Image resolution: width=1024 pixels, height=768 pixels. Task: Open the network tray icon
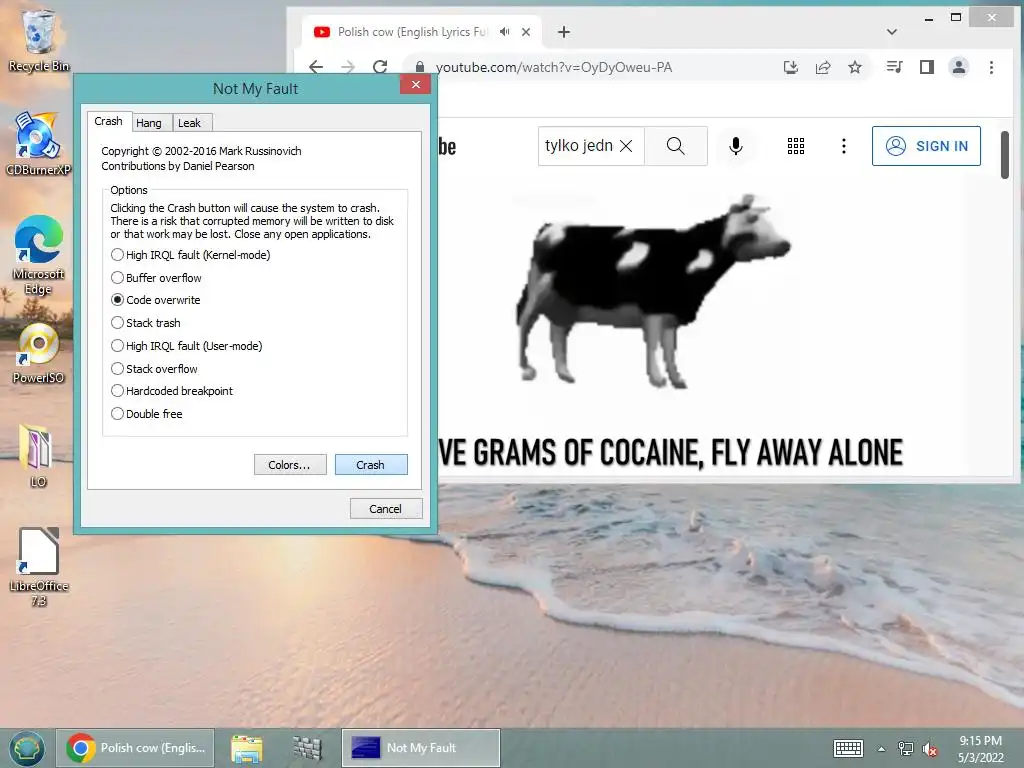pyautogui.click(x=906, y=748)
